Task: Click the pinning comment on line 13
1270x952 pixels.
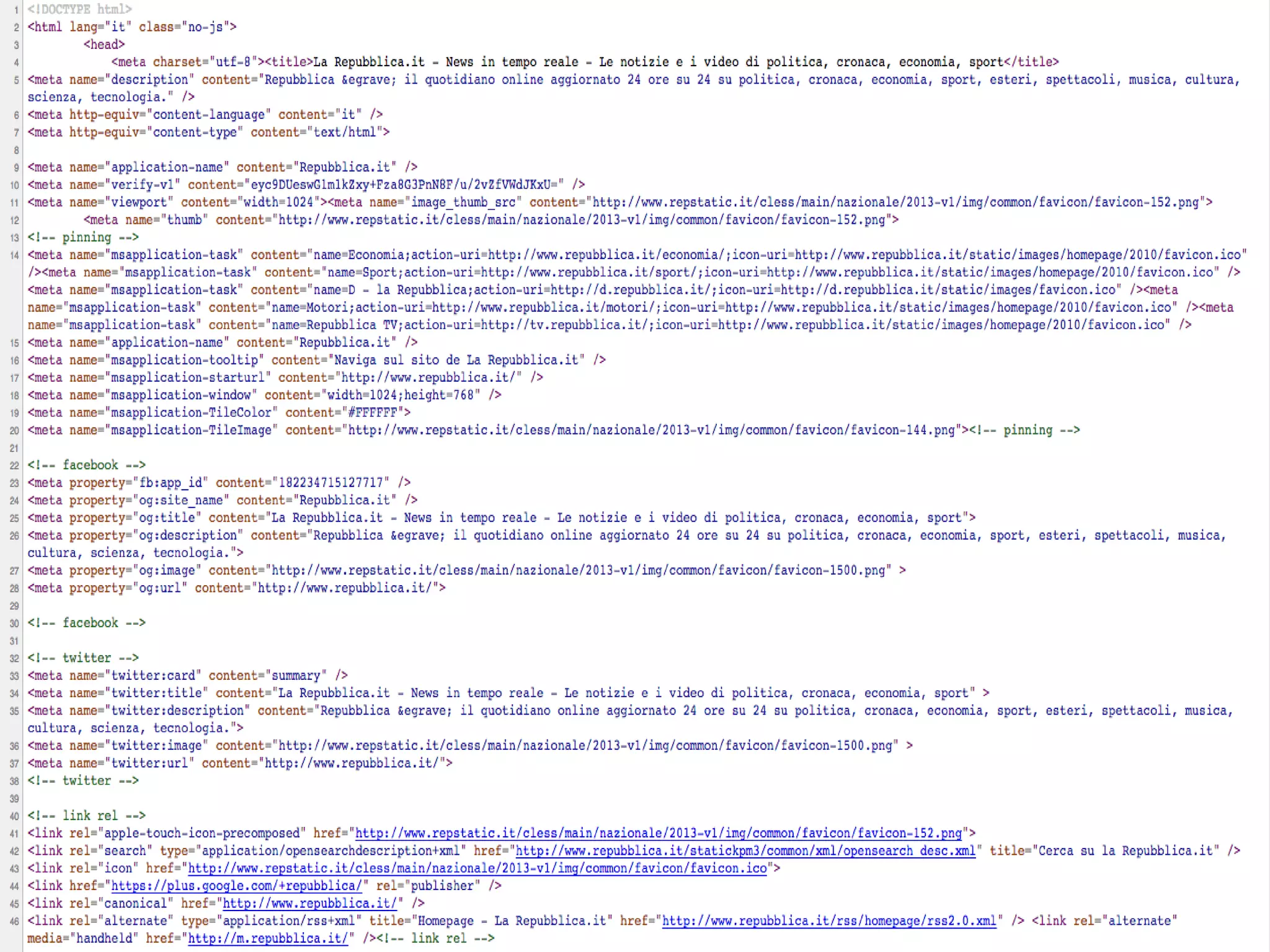Action: [x=83, y=237]
